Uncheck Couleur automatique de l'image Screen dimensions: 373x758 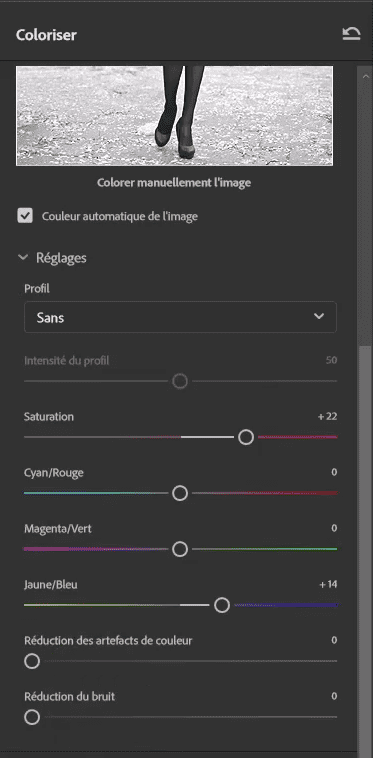point(25,216)
